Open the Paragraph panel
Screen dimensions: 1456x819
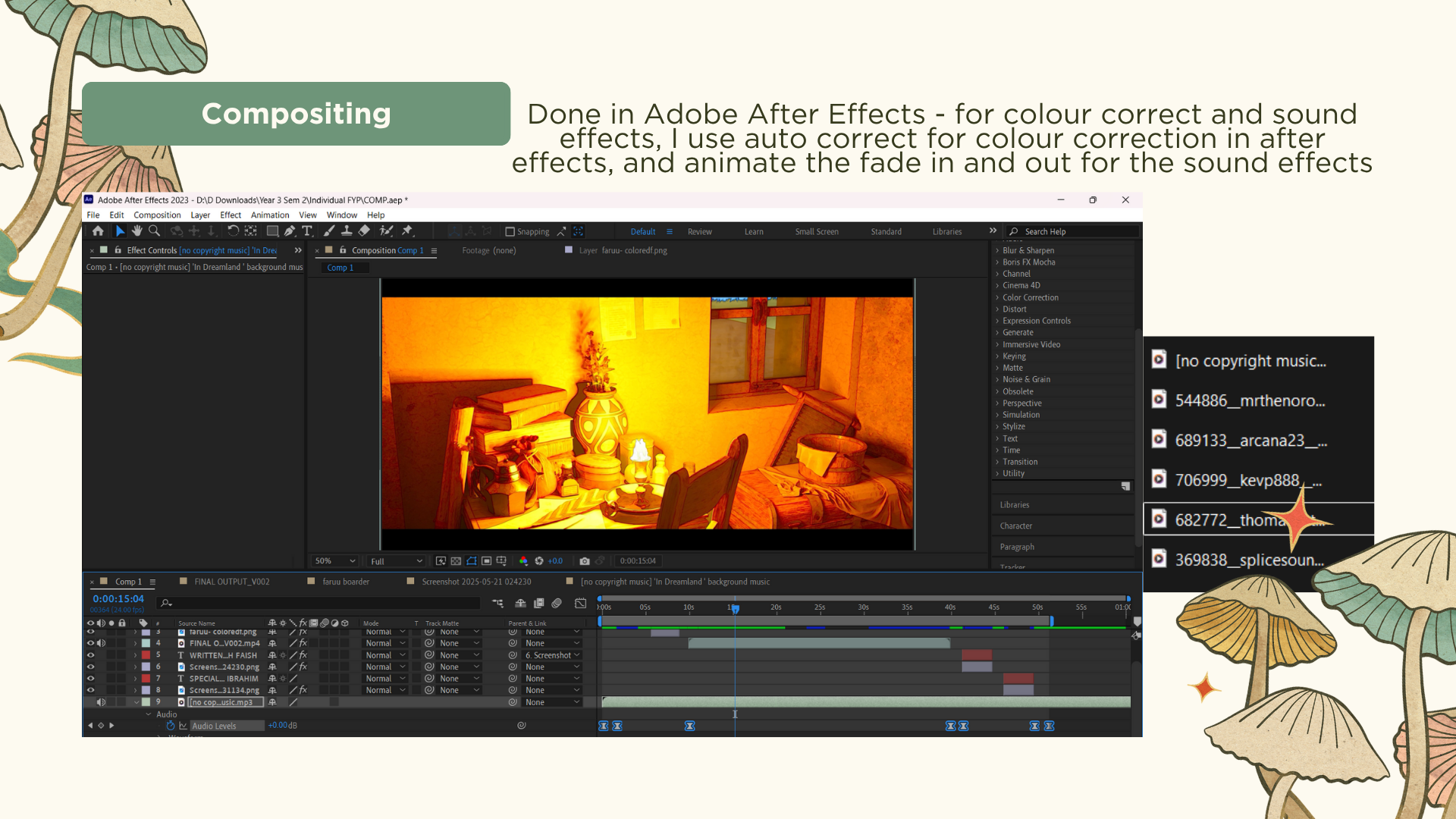tap(1017, 548)
